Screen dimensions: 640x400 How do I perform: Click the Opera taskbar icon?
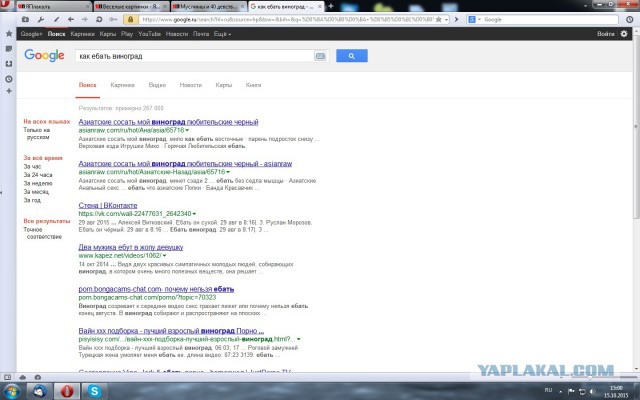tap(67, 391)
